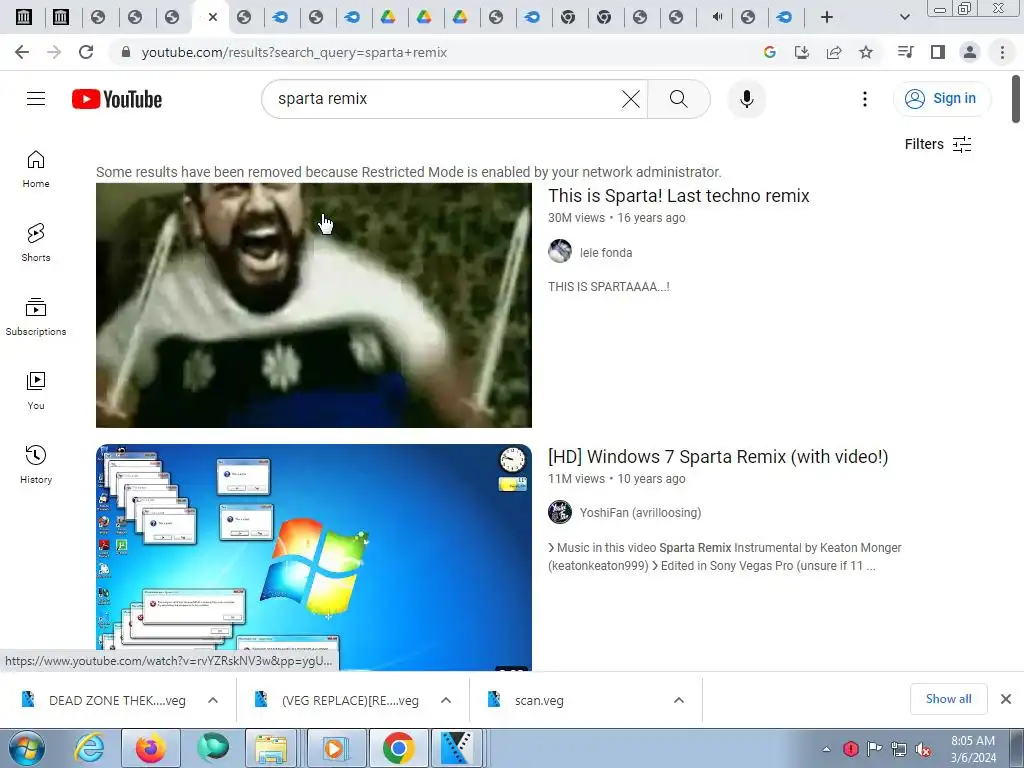
Task: Open Vegas Pro from the taskbar
Action: 457,748
